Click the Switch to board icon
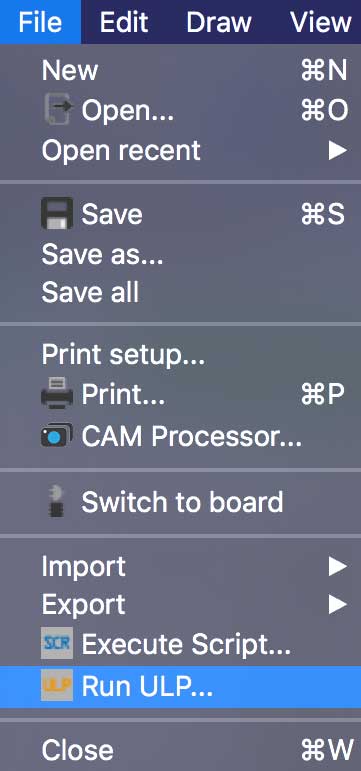The image size is (361, 771). click(x=57, y=502)
